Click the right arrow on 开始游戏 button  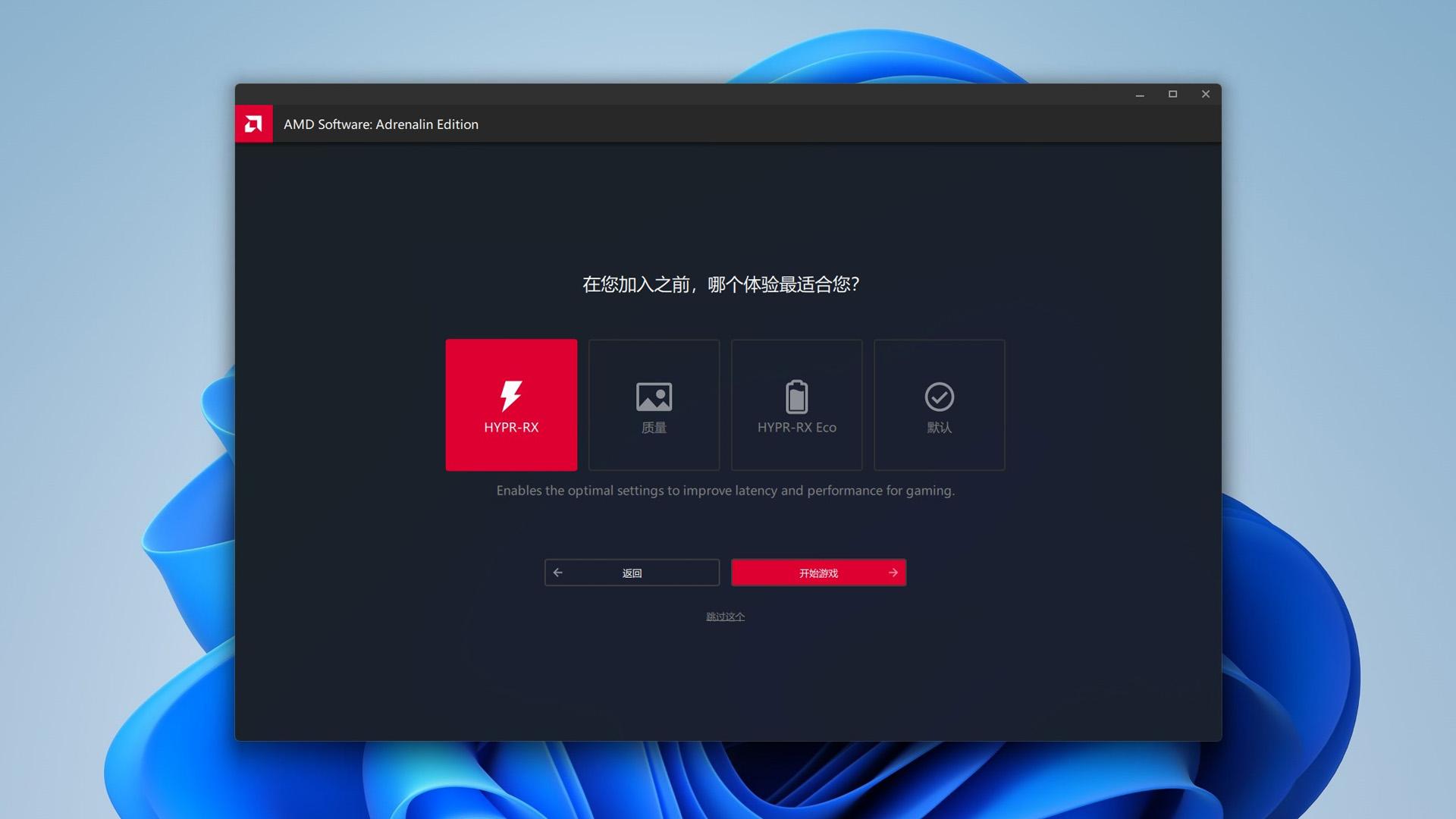[893, 573]
